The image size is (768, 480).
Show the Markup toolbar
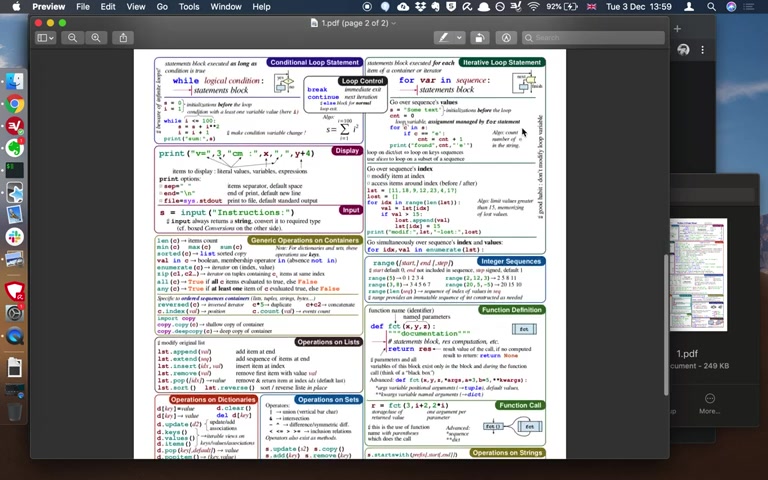pyautogui.click(x=506, y=38)
